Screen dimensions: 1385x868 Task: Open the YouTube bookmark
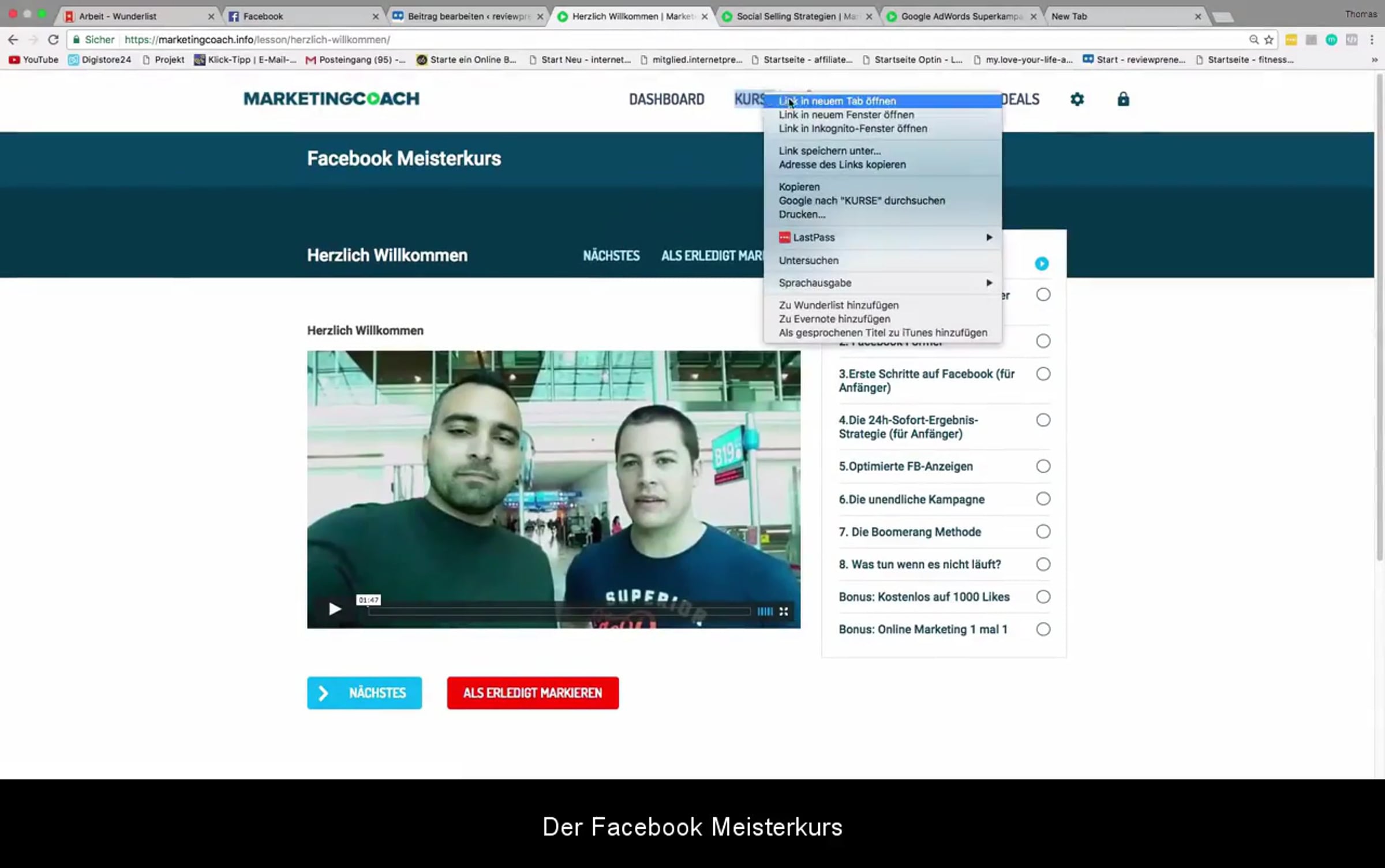[x=34, y=59]
